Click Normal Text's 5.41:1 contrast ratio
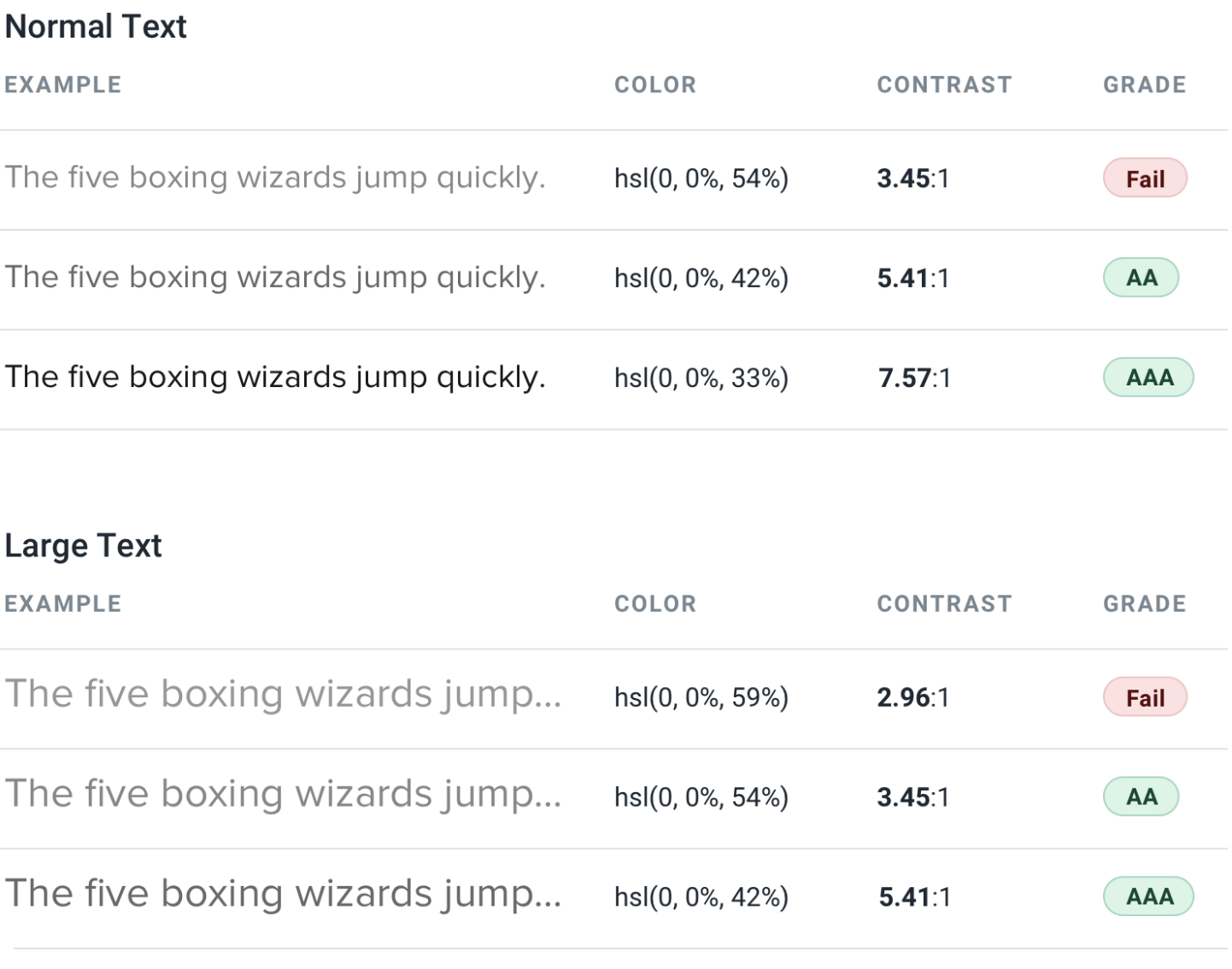This screenshot has height=969, width=1232. (912, 278)
